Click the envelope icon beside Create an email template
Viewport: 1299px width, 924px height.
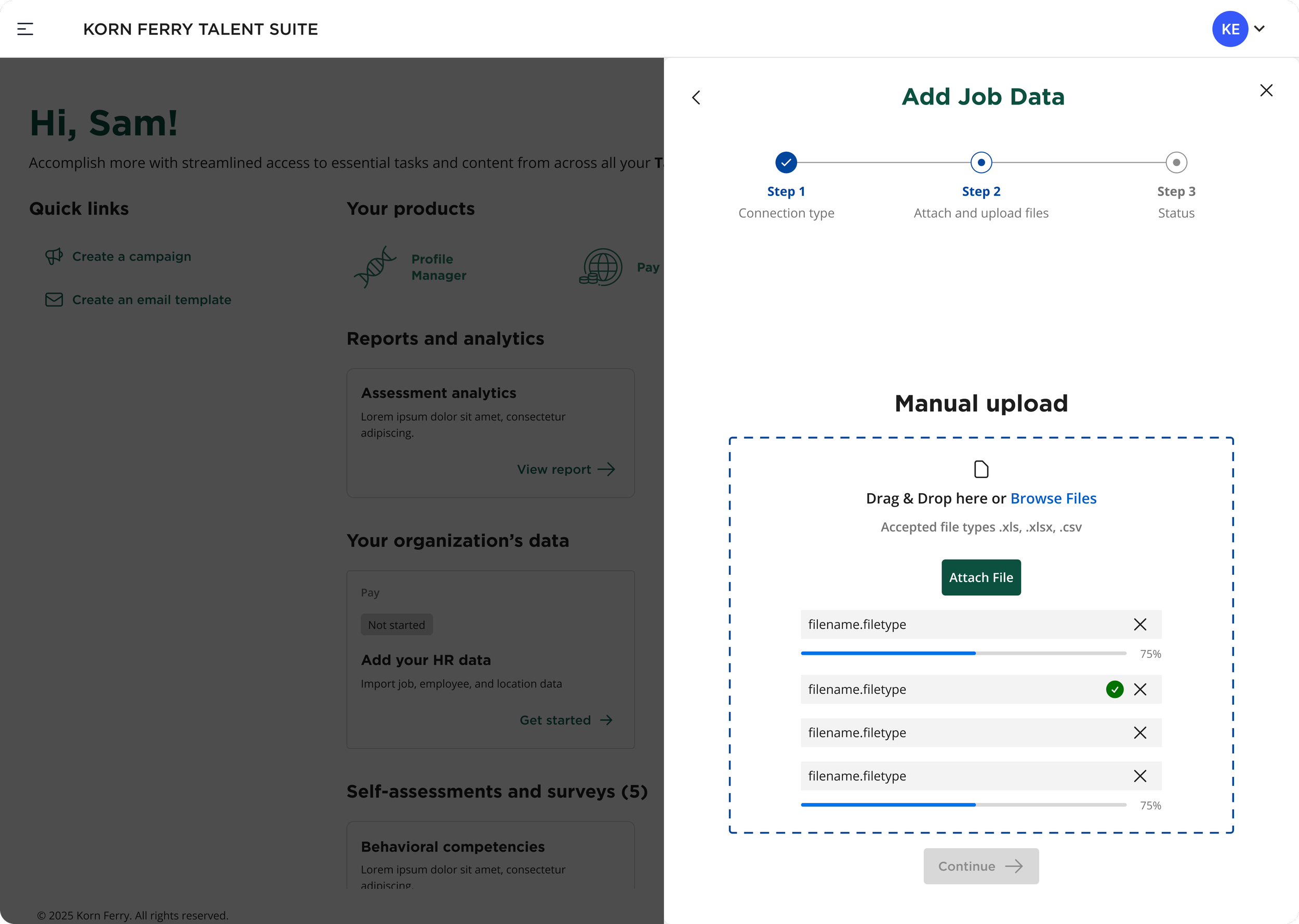tap(54, 299)
